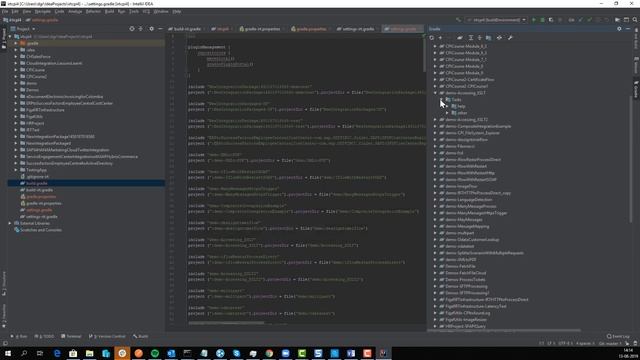Open the Event Log button
The width and height of the screenshot is (640, 360).
pyautogui.click(x=618, y=336)
